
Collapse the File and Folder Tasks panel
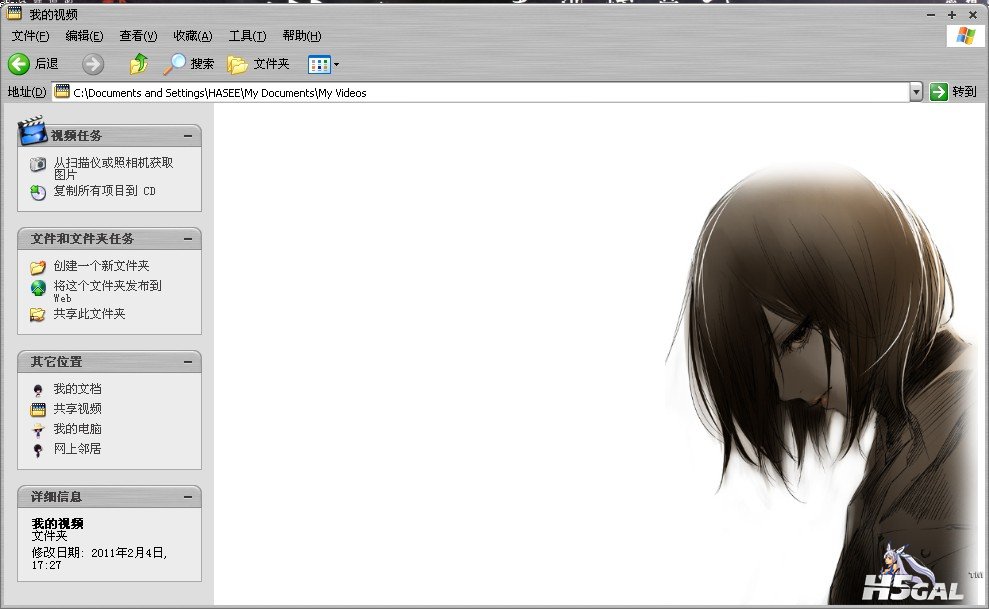coord(187,239)
